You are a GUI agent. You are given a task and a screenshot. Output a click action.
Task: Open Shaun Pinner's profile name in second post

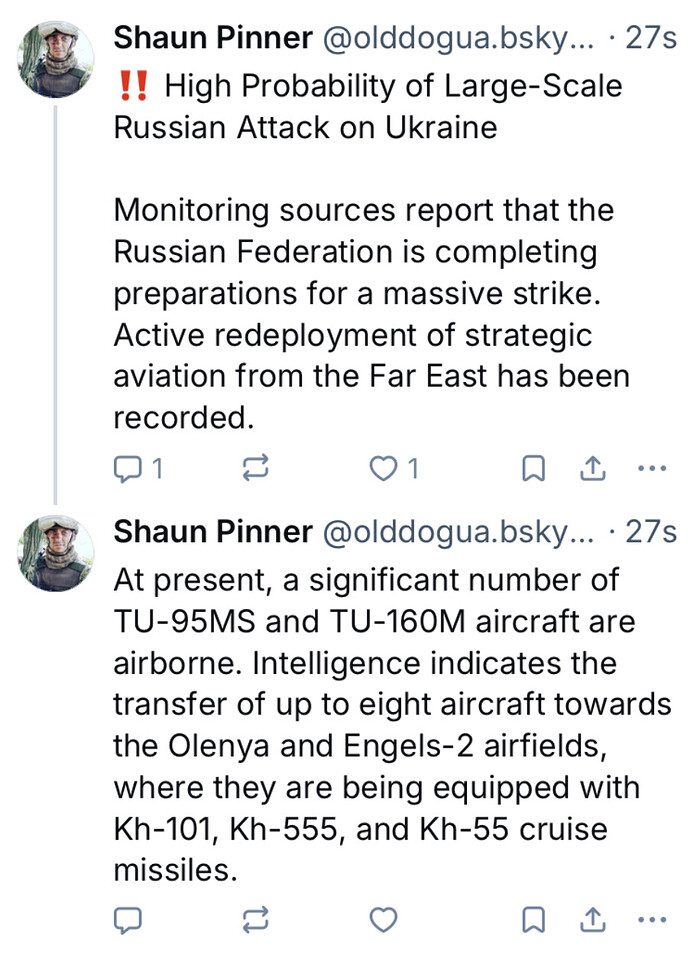(213, 532)
